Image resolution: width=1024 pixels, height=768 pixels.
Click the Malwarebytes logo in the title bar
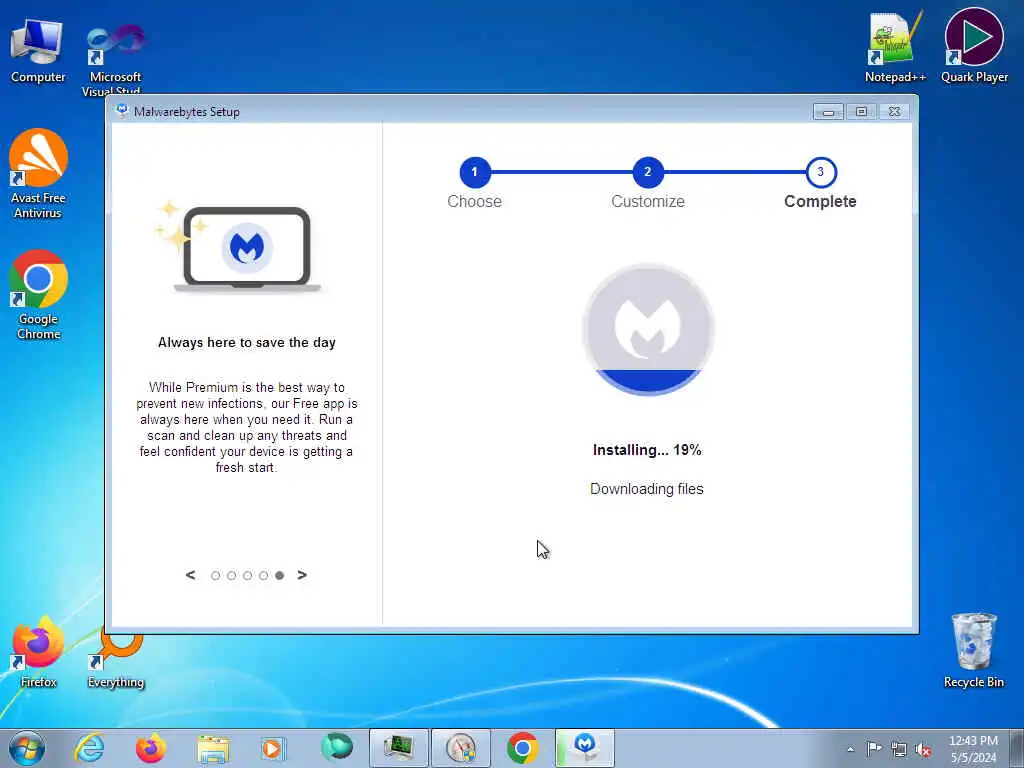(x=121, y=111)
